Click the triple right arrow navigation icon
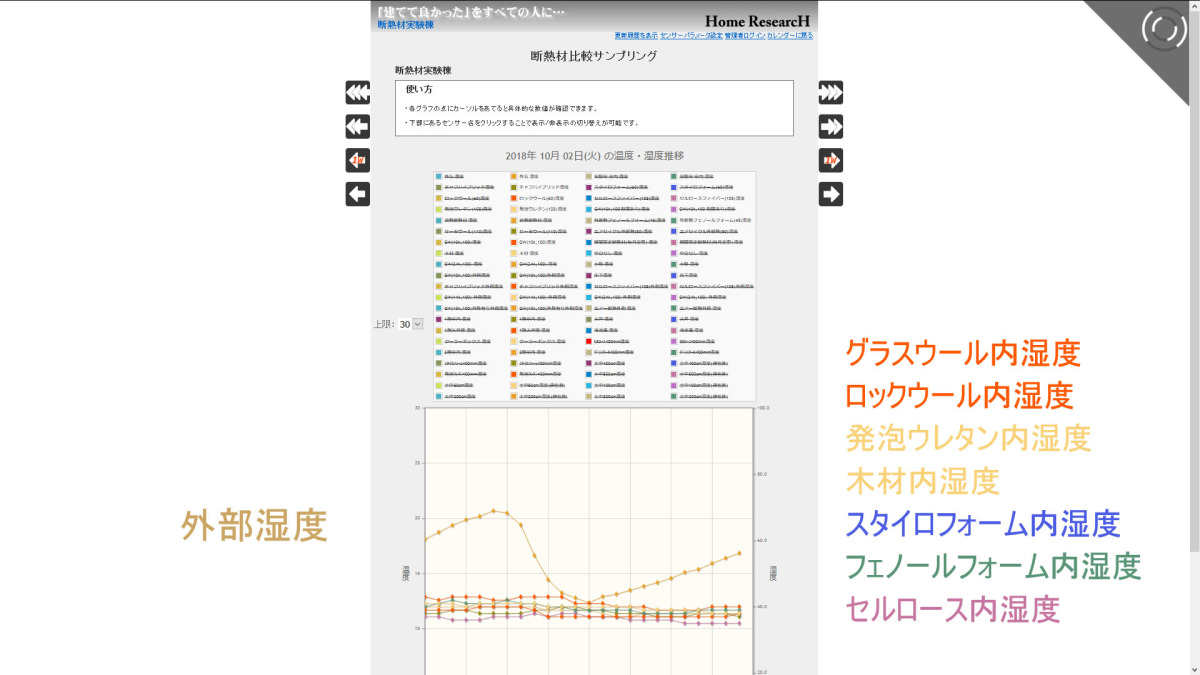The image size is (1200, 675). (830, 93)
